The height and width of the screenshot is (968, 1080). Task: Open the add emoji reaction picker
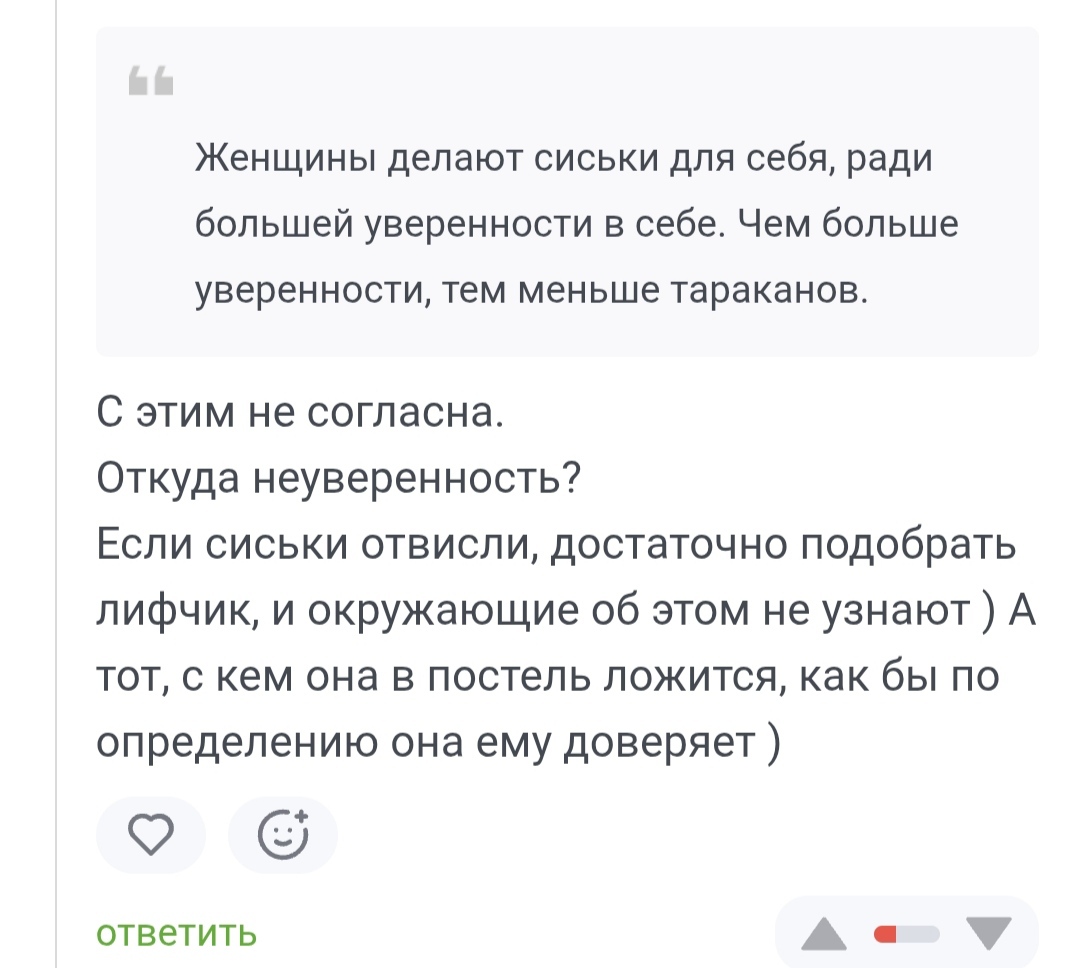(x=283, y=835)
